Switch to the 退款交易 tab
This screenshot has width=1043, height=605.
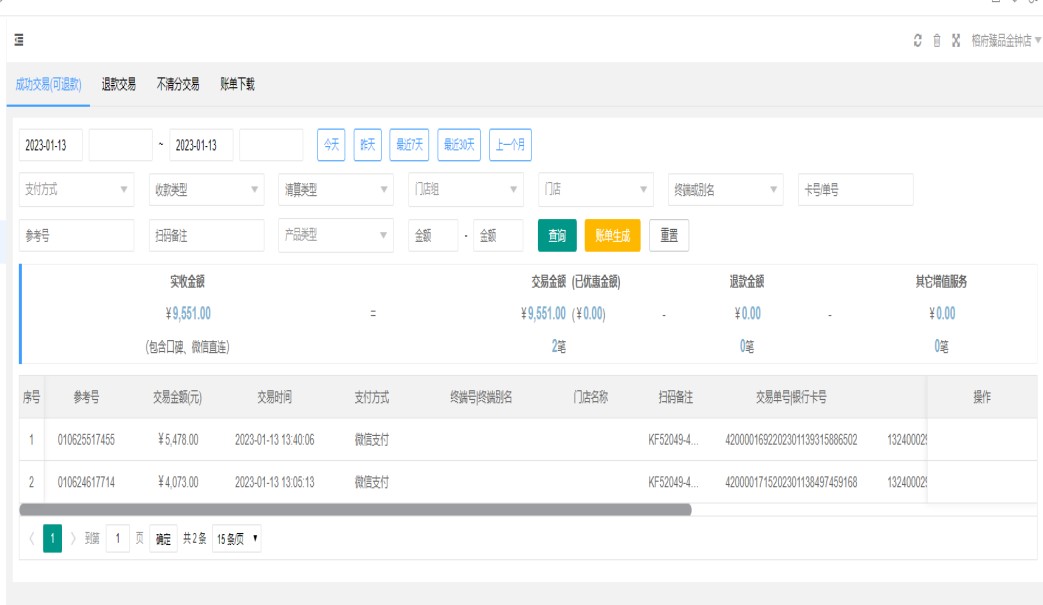(x=119, y=85)
